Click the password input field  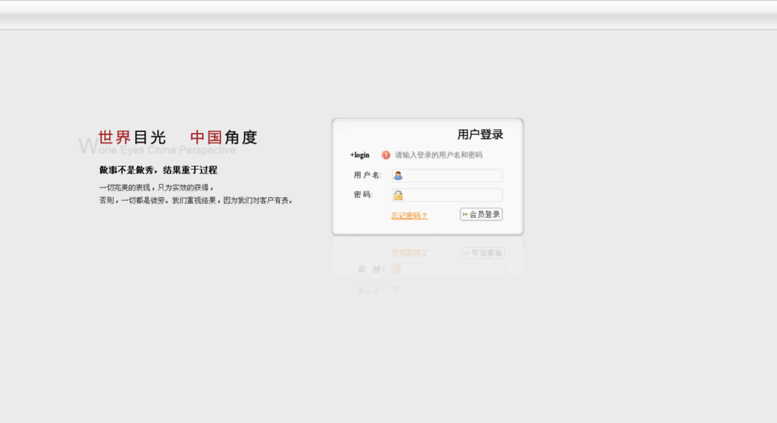tap(447, 195)
